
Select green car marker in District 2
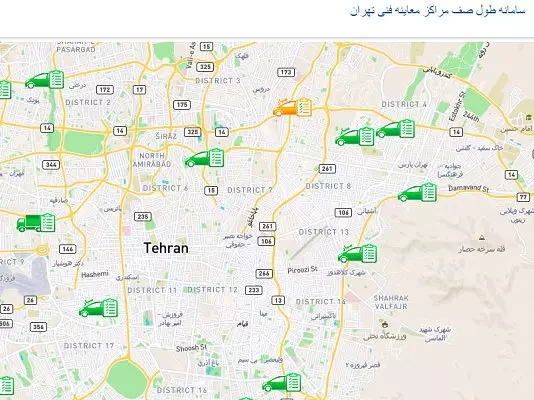tap(45, 80)
